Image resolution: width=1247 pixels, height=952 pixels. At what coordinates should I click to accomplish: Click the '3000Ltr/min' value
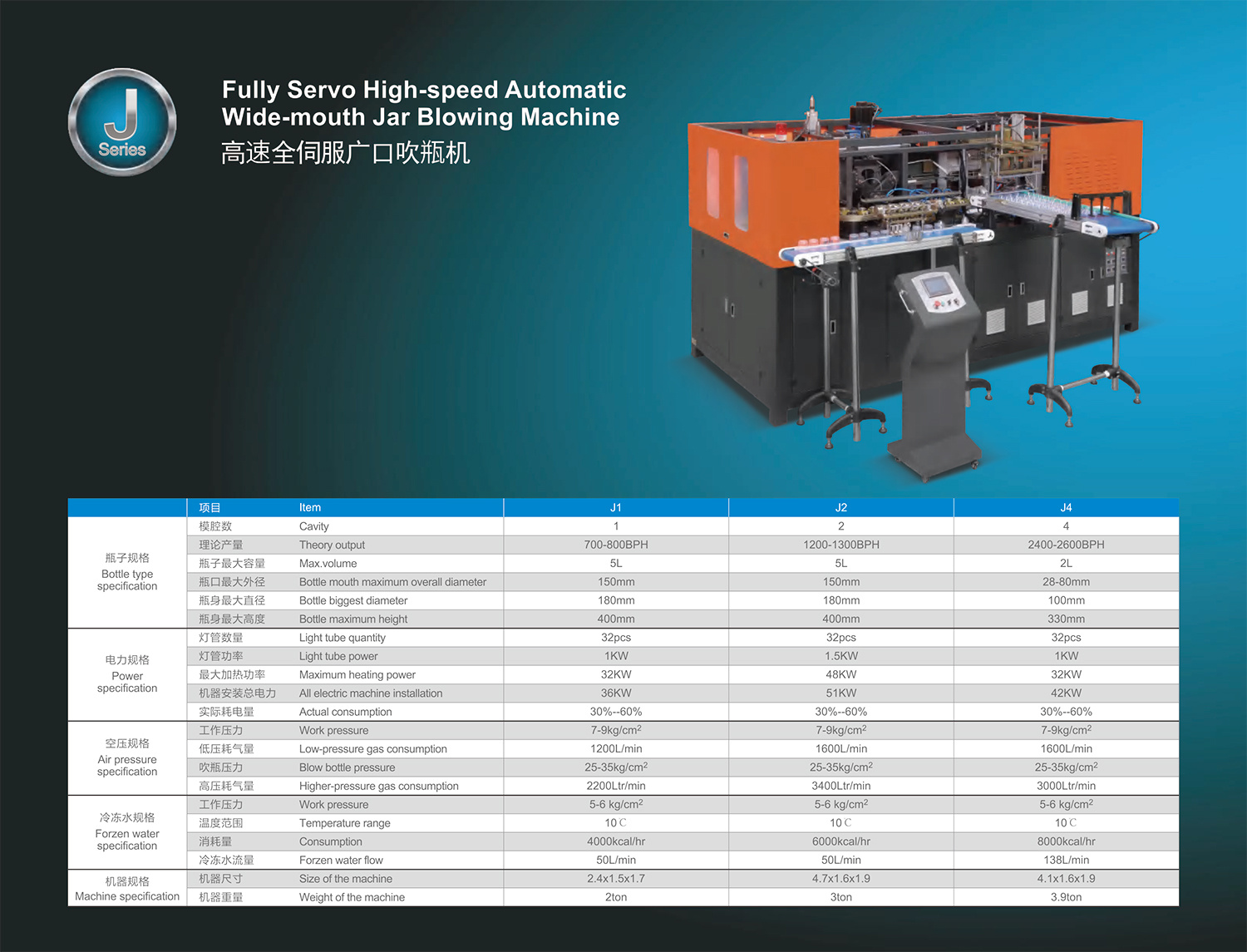tap(1066, 786)
